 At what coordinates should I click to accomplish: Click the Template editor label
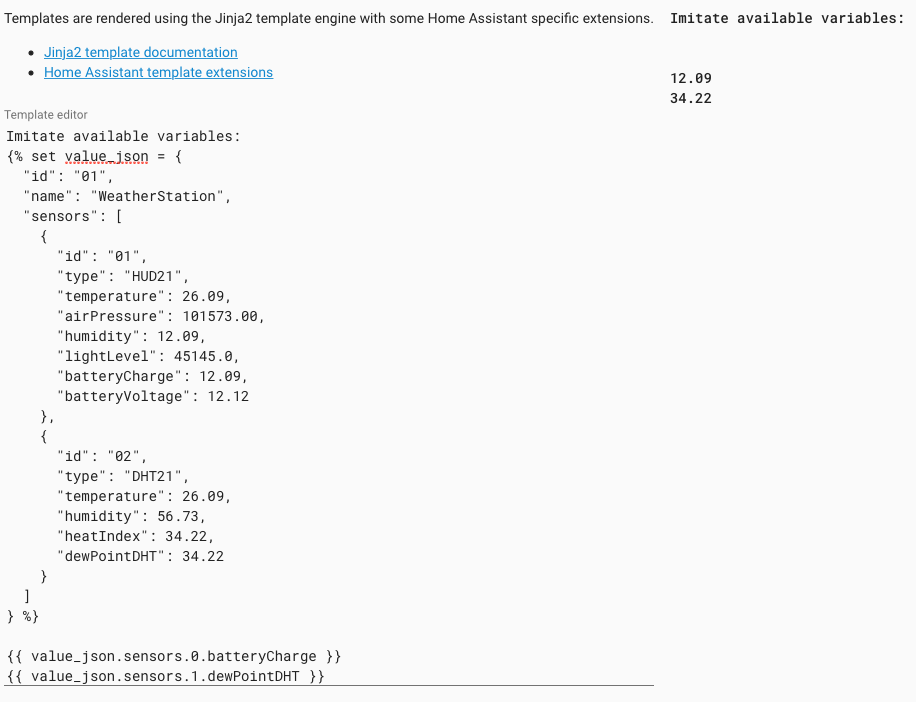(45, 115)
